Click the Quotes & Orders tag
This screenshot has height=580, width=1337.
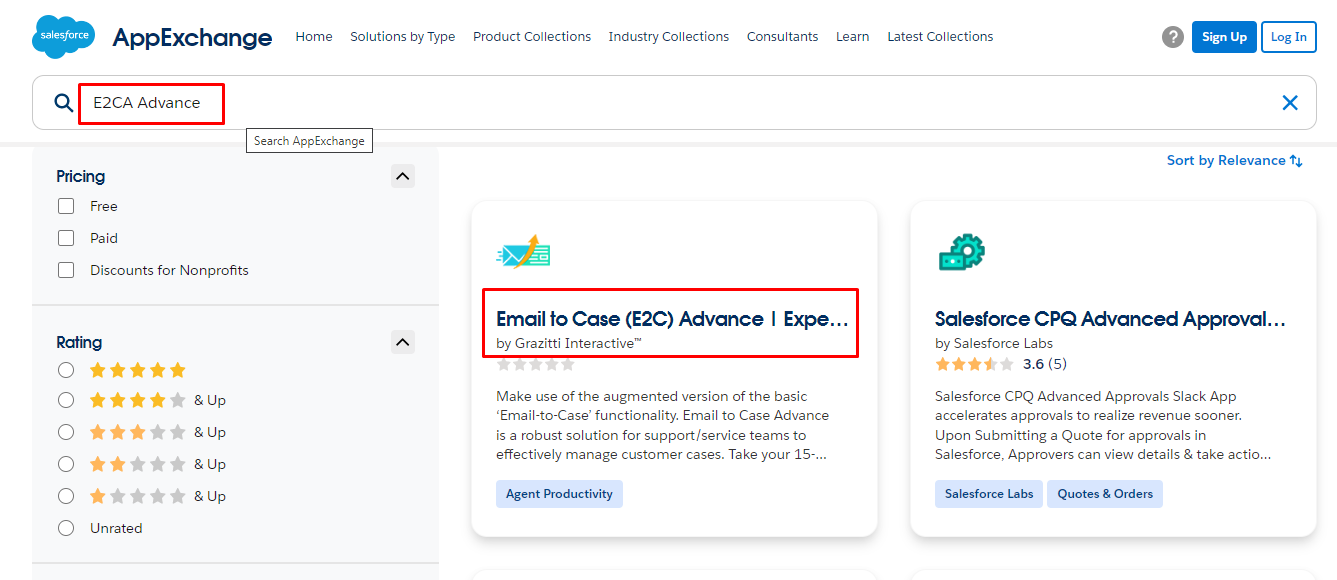1105,494
